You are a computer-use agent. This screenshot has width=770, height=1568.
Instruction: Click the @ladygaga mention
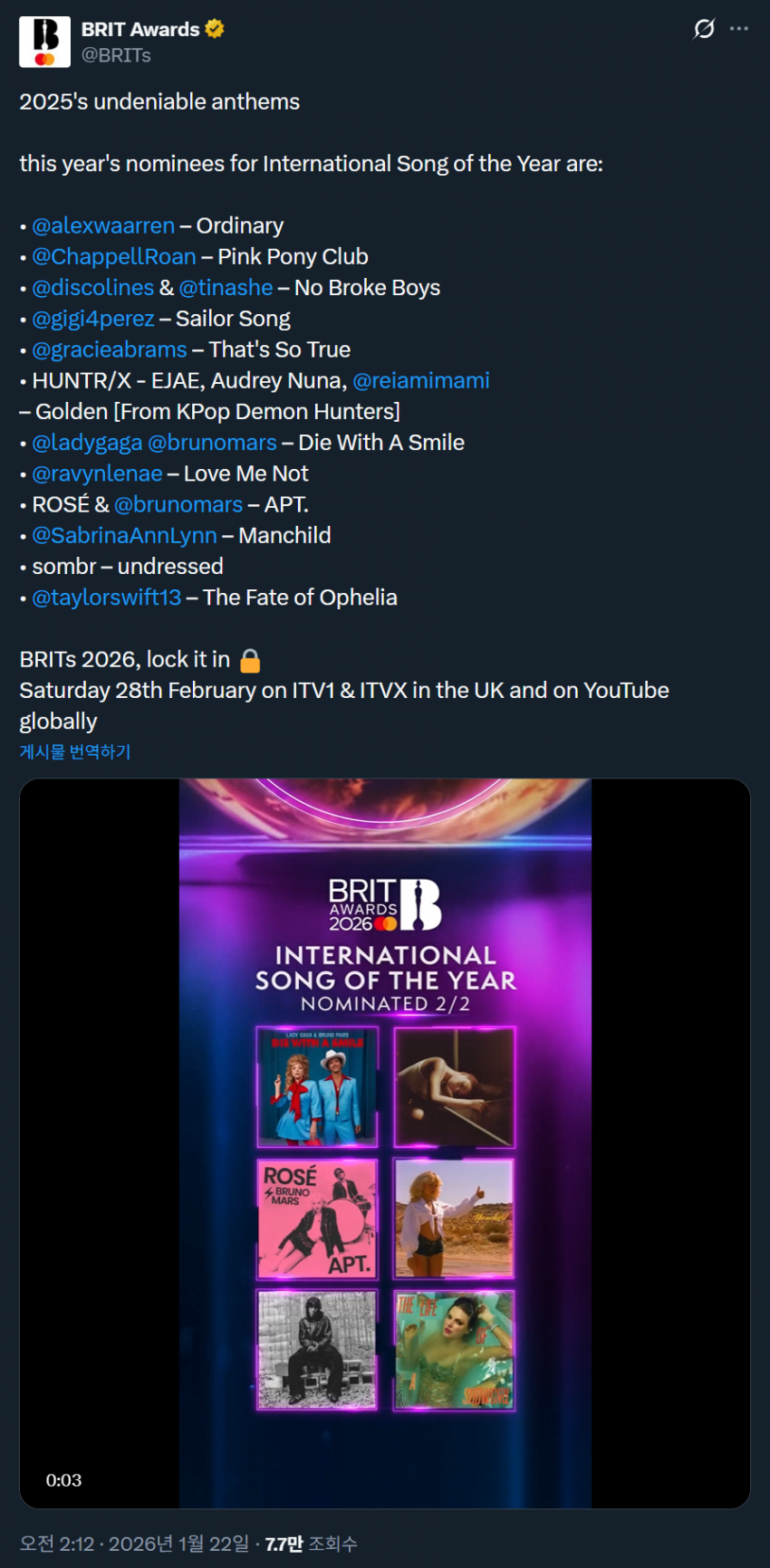tap(87, 443)
